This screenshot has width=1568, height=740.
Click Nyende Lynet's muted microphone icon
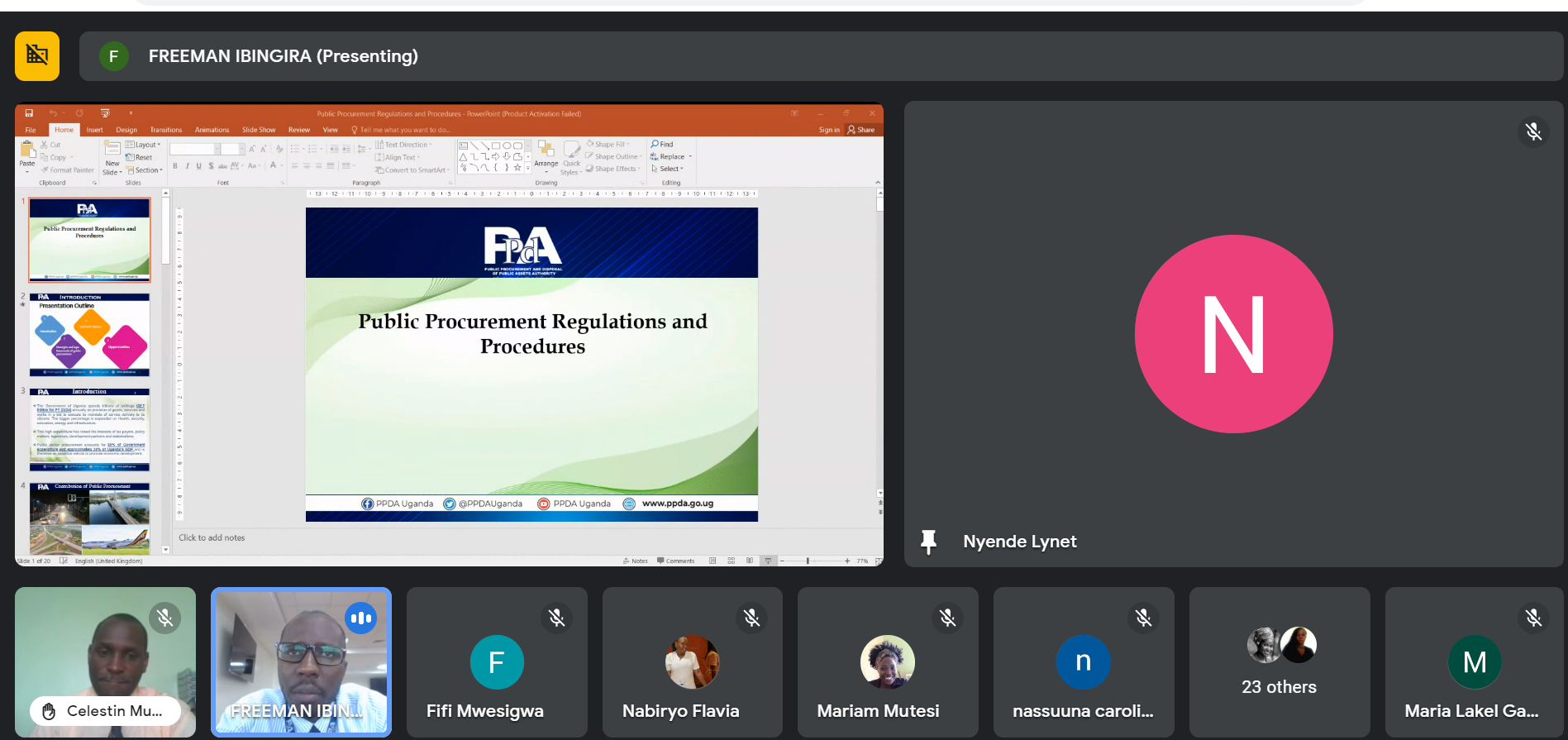(1533, 131)
